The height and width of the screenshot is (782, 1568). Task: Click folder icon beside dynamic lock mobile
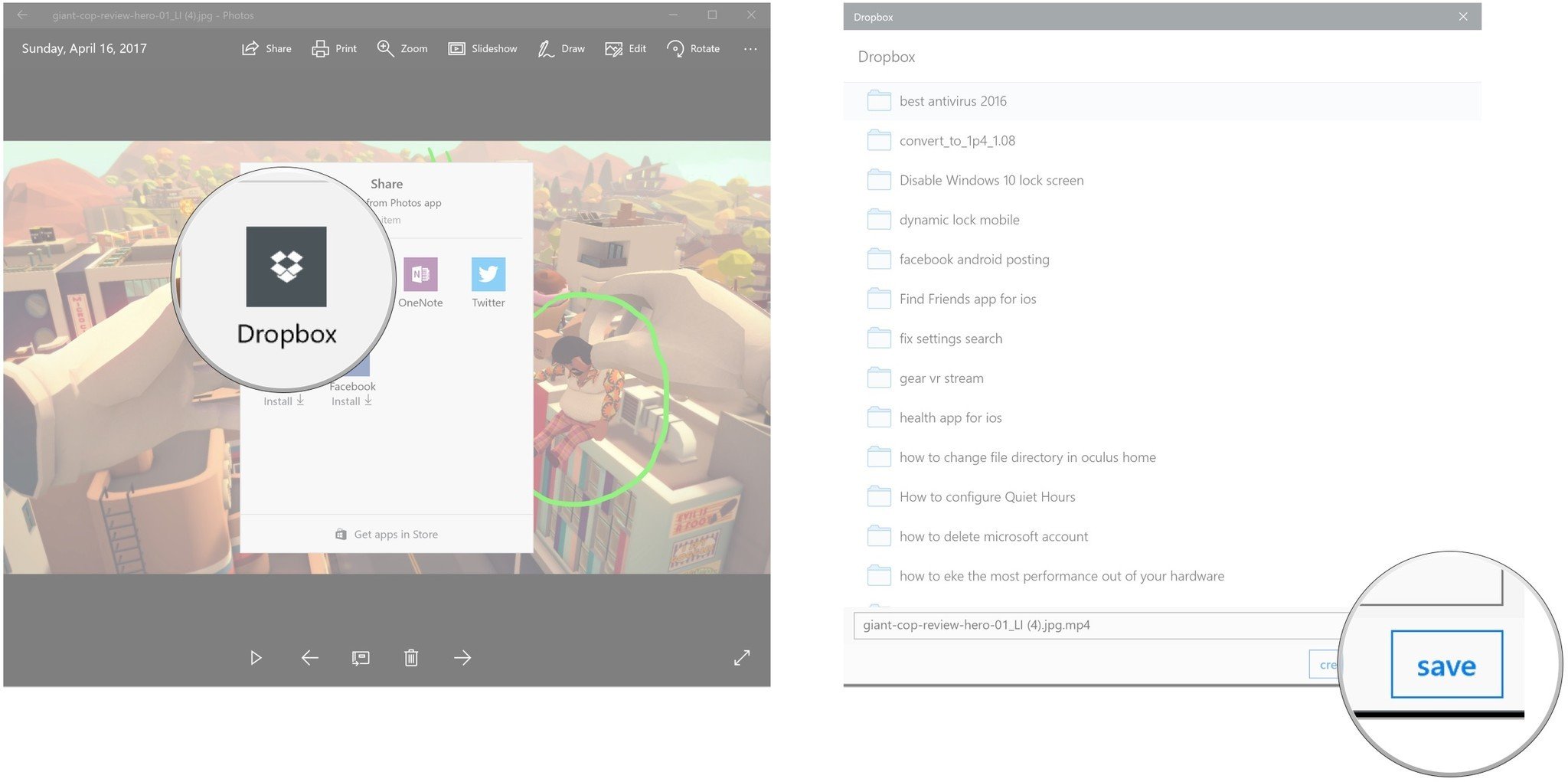tap(879, 219)
